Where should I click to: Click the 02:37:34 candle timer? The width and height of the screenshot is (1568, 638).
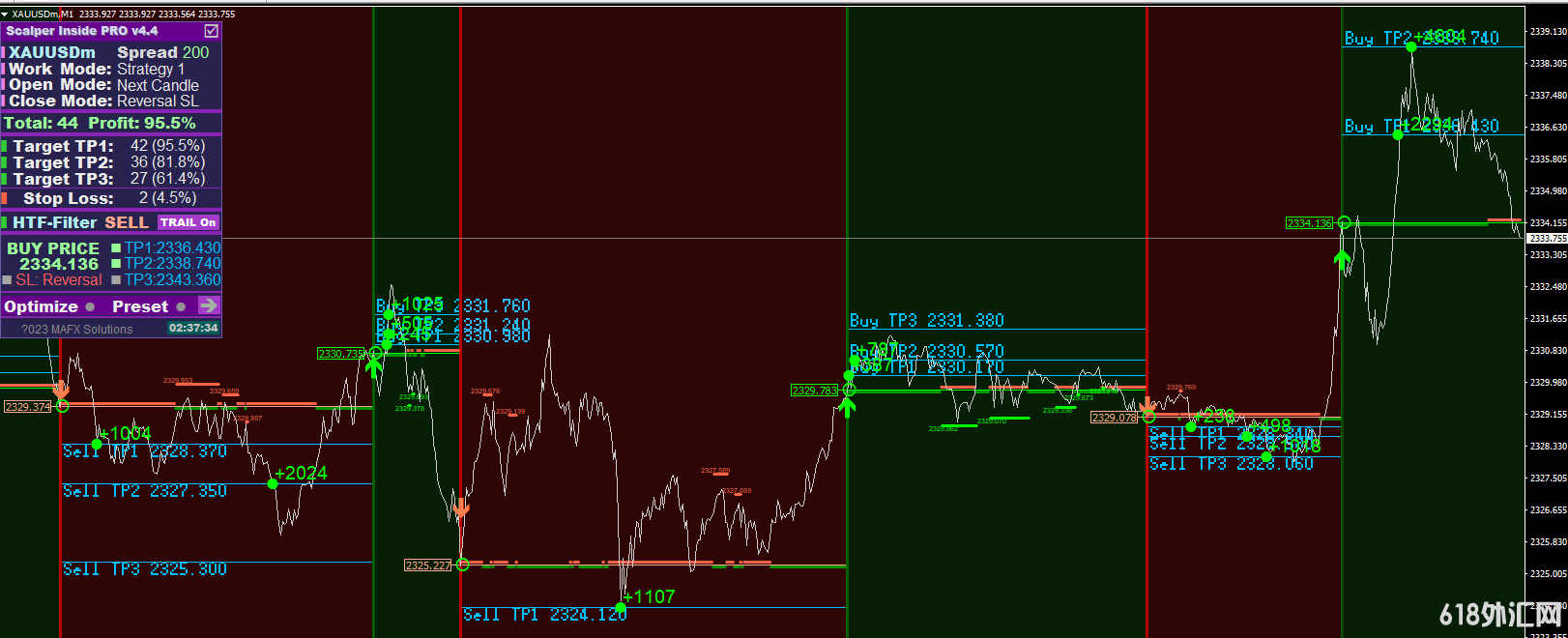click(x=193, y=328)
